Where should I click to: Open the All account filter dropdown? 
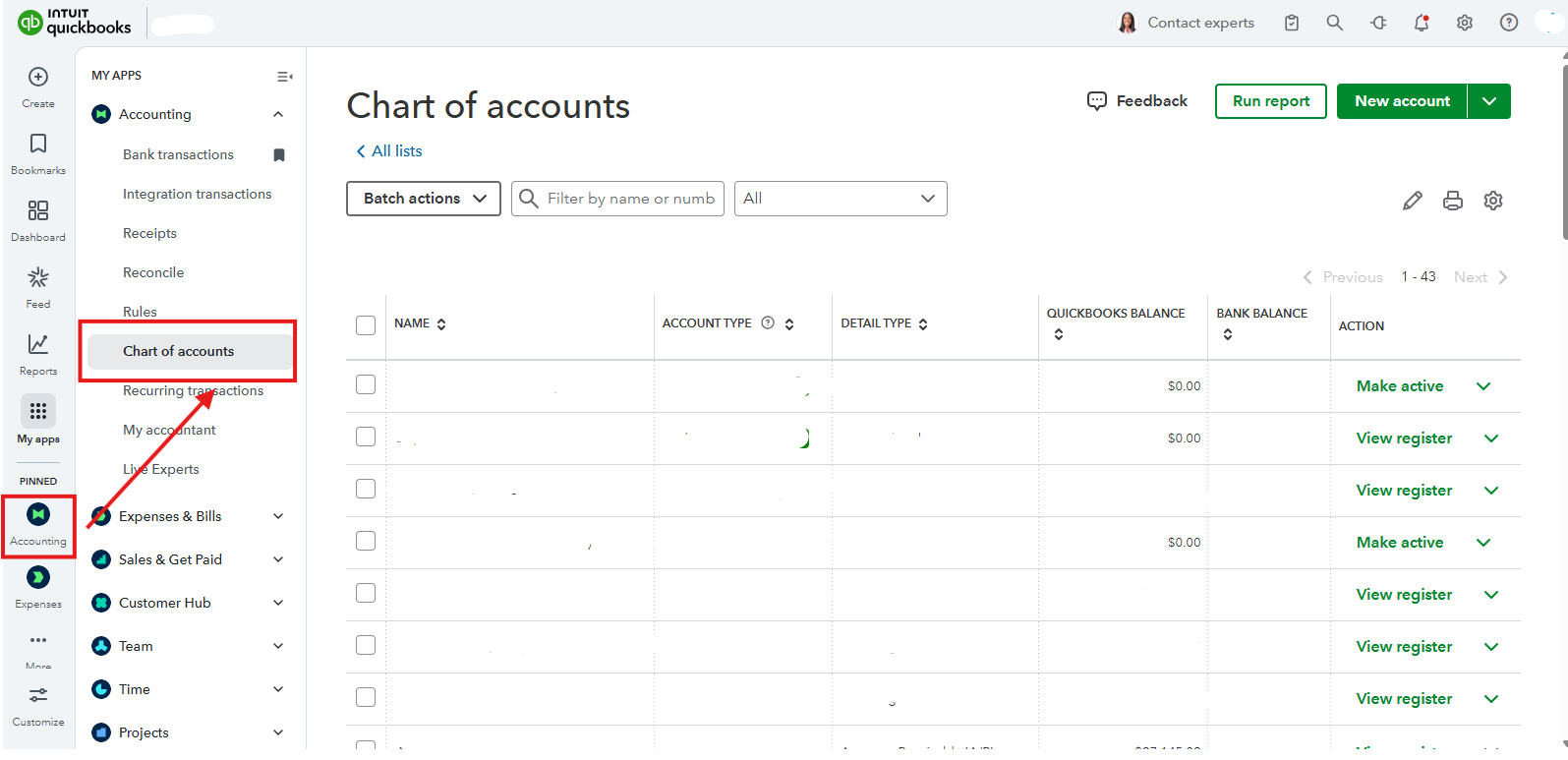[841, 199]
